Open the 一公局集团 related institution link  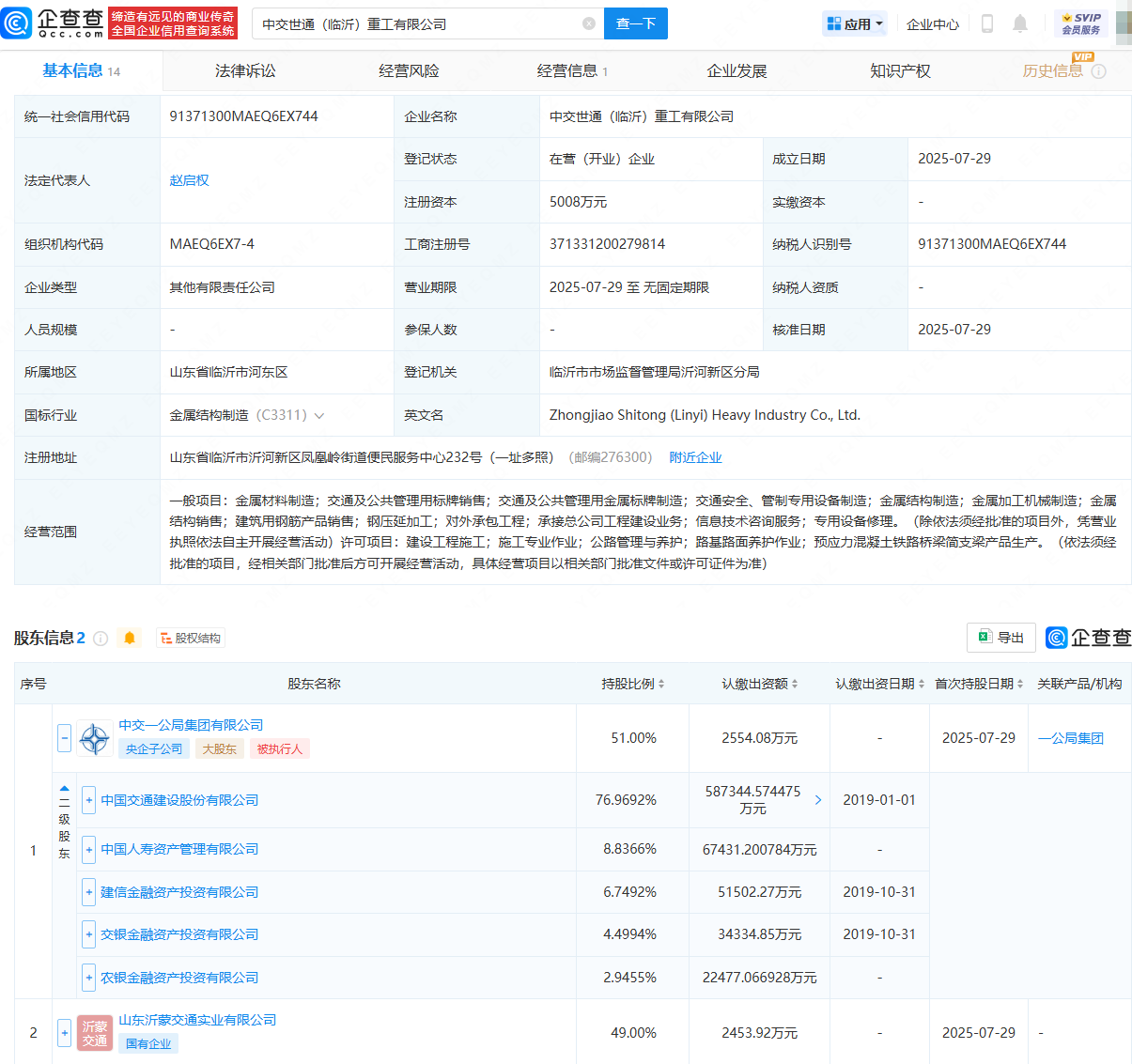[1070, 738]
